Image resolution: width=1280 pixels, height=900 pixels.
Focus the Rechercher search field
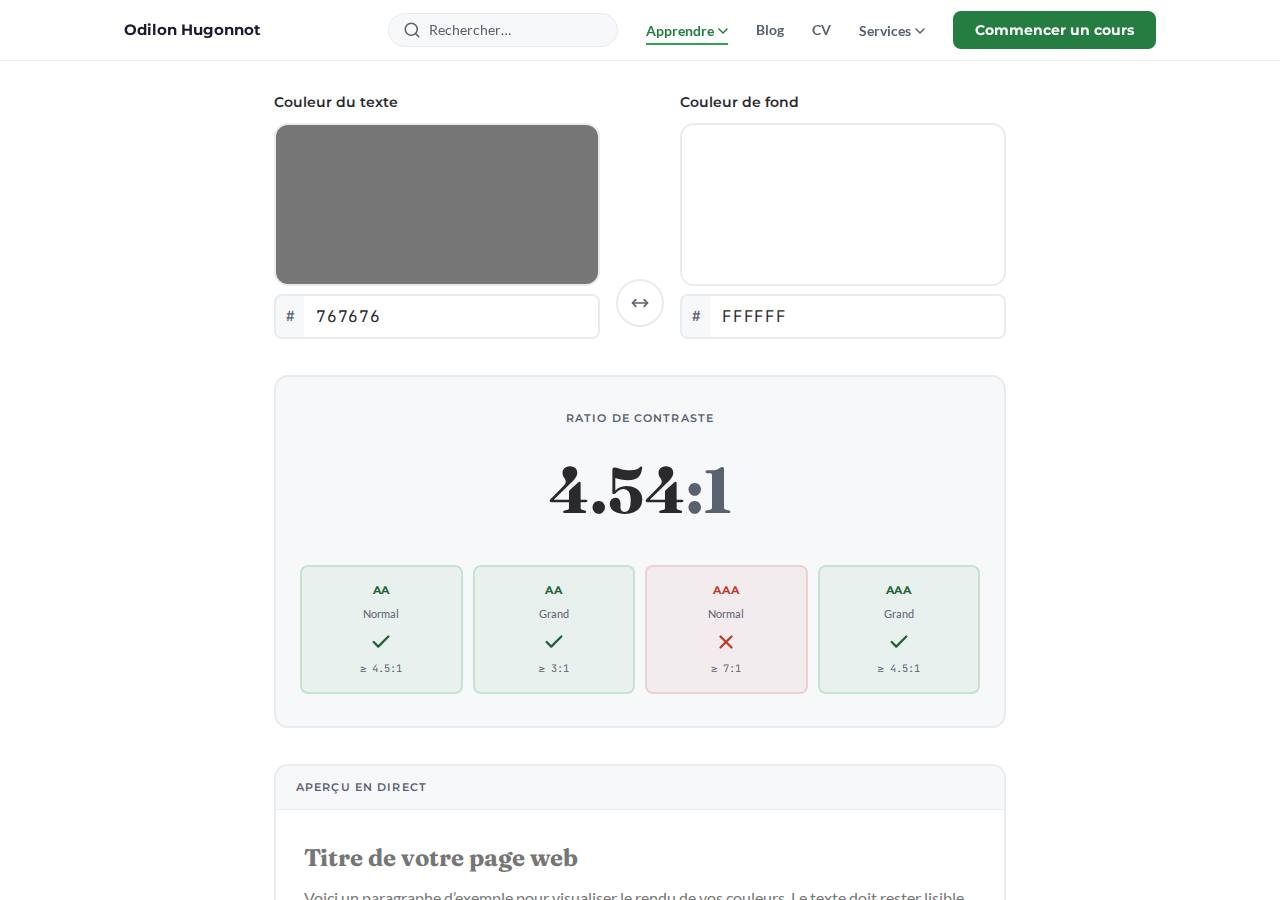pos(503,30)
